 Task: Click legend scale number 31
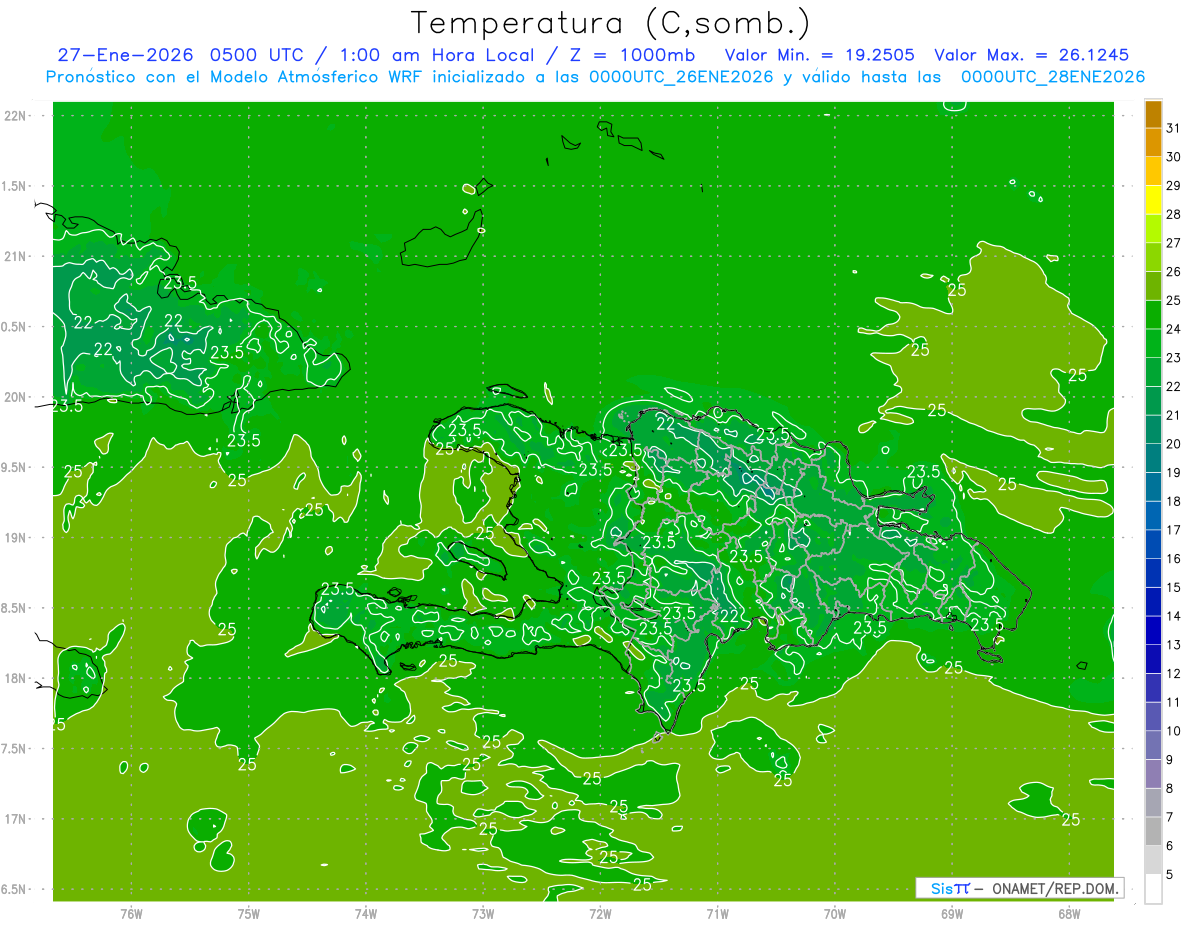click(1173, 128)
